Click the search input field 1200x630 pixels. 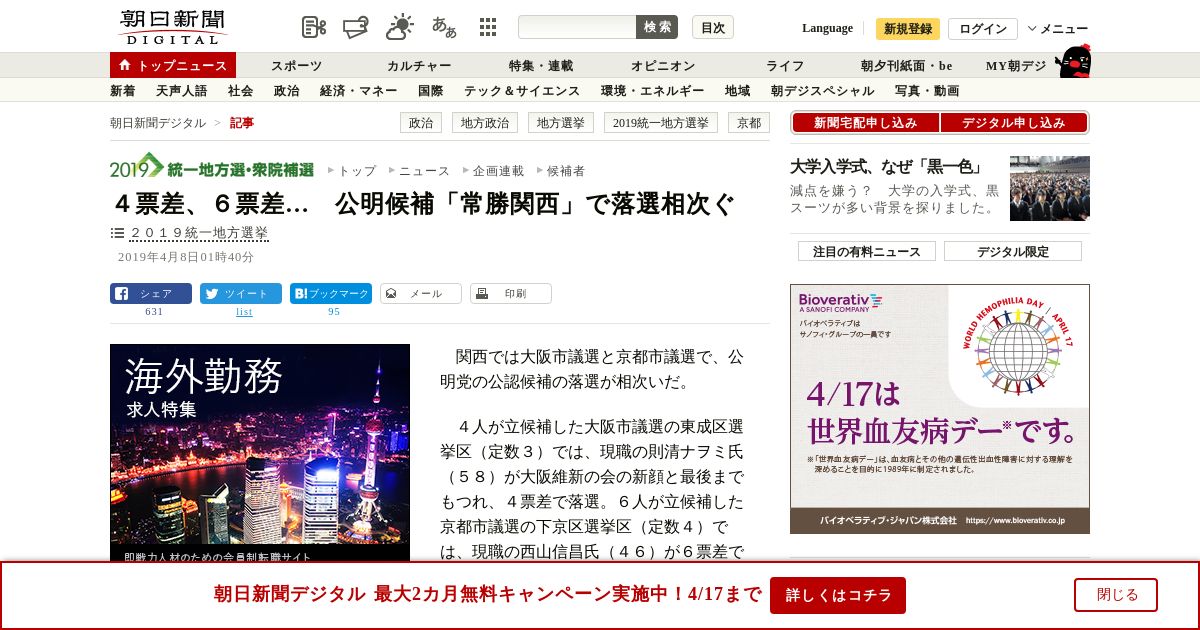(x=577, y=27)
